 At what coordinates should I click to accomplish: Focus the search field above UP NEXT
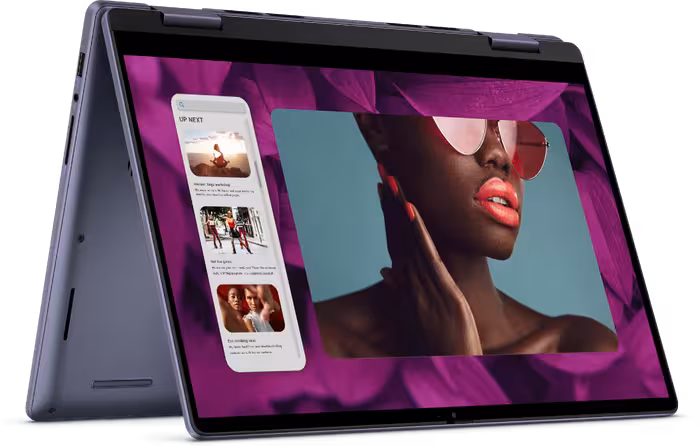click(212, 104)
